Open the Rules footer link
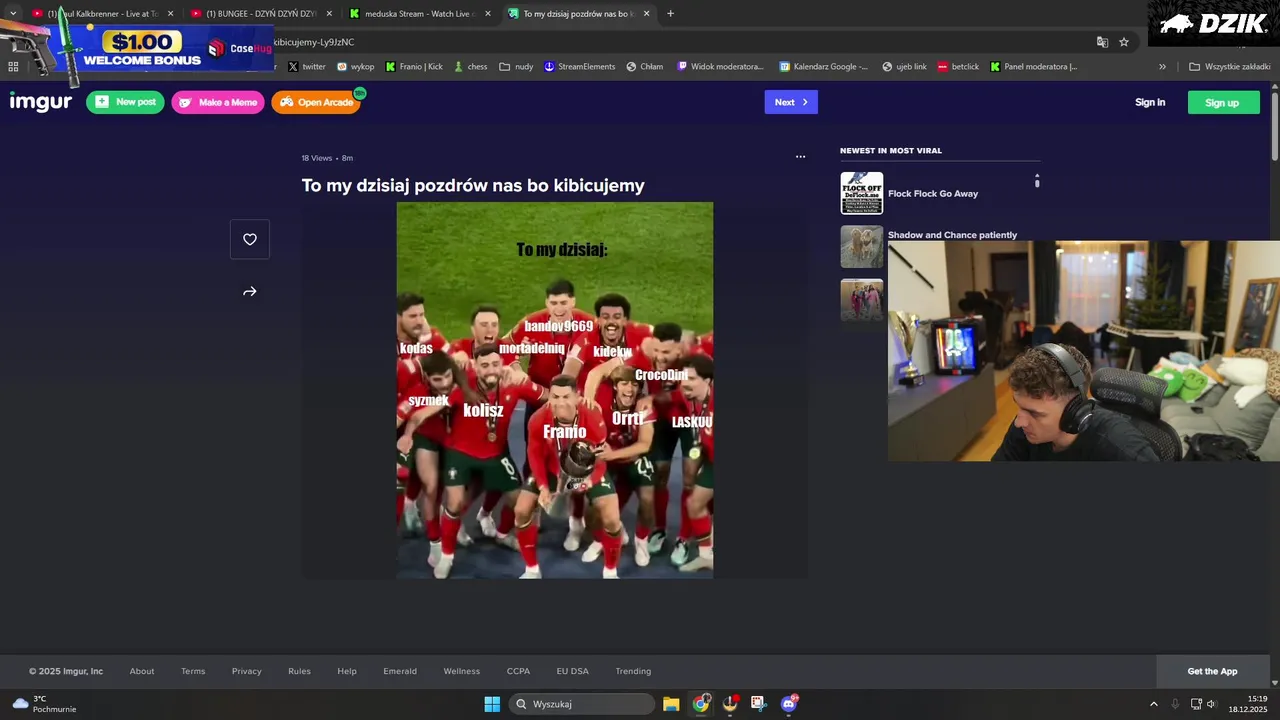Viewport: 1280px width, 720px height. pos(299,671)
